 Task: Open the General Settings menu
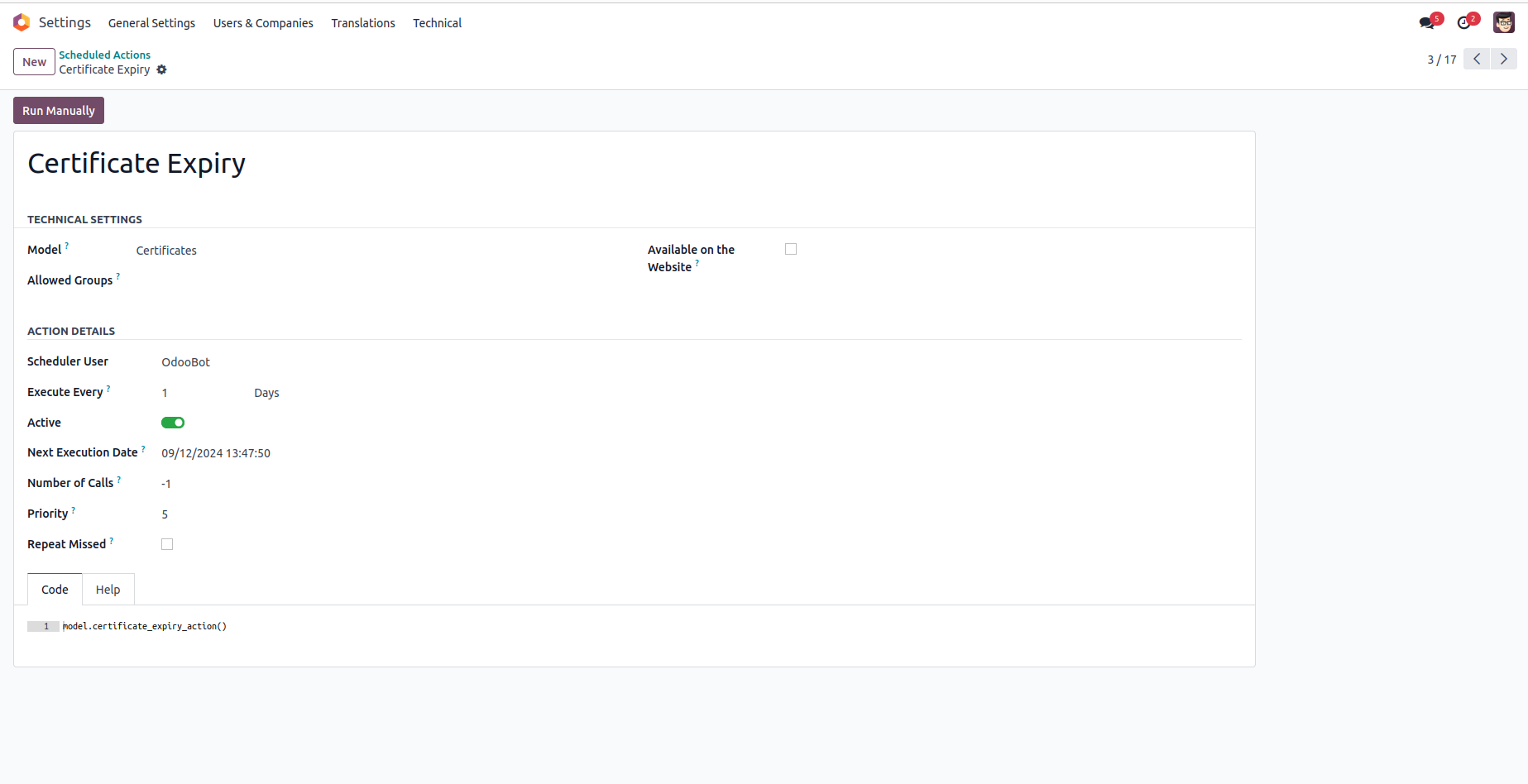(151, 23)
